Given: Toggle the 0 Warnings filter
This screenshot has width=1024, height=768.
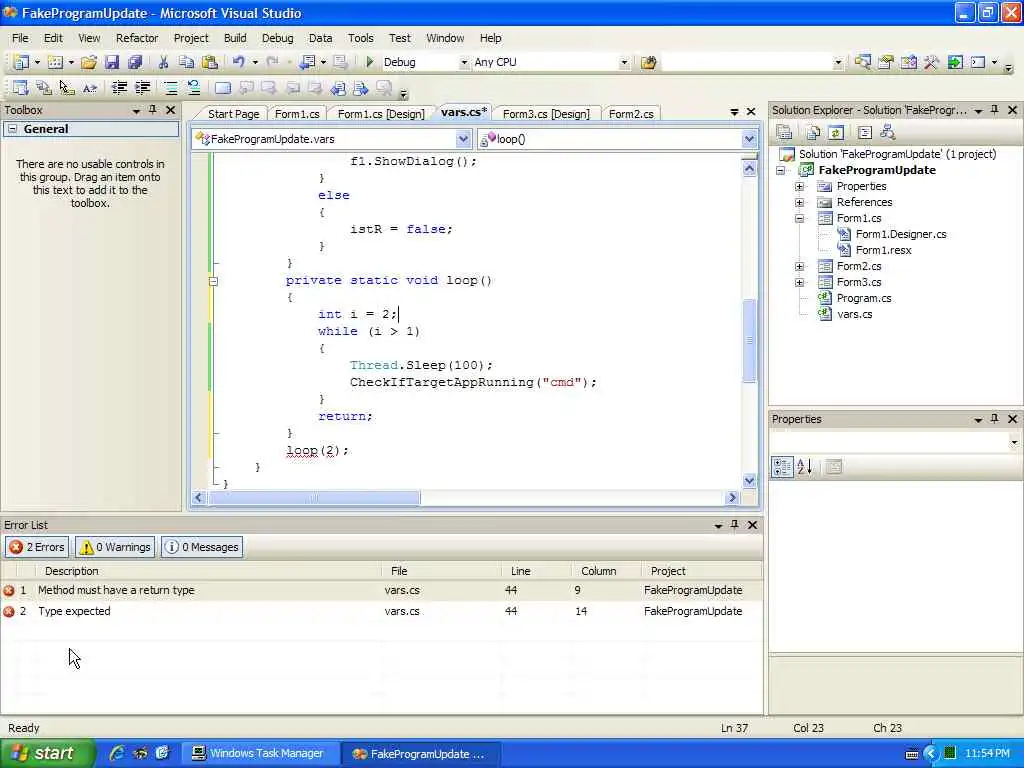Looking at the screenshot, I should click(115, 547).
